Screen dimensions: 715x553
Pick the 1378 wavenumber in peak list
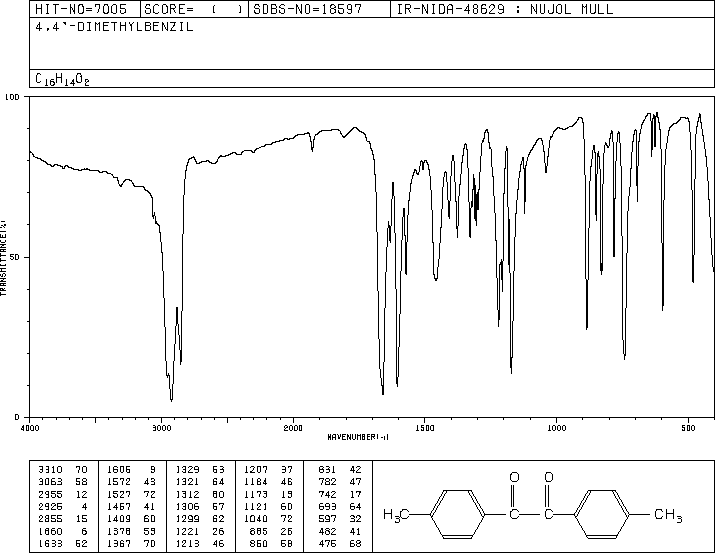[x=119, y=531]
